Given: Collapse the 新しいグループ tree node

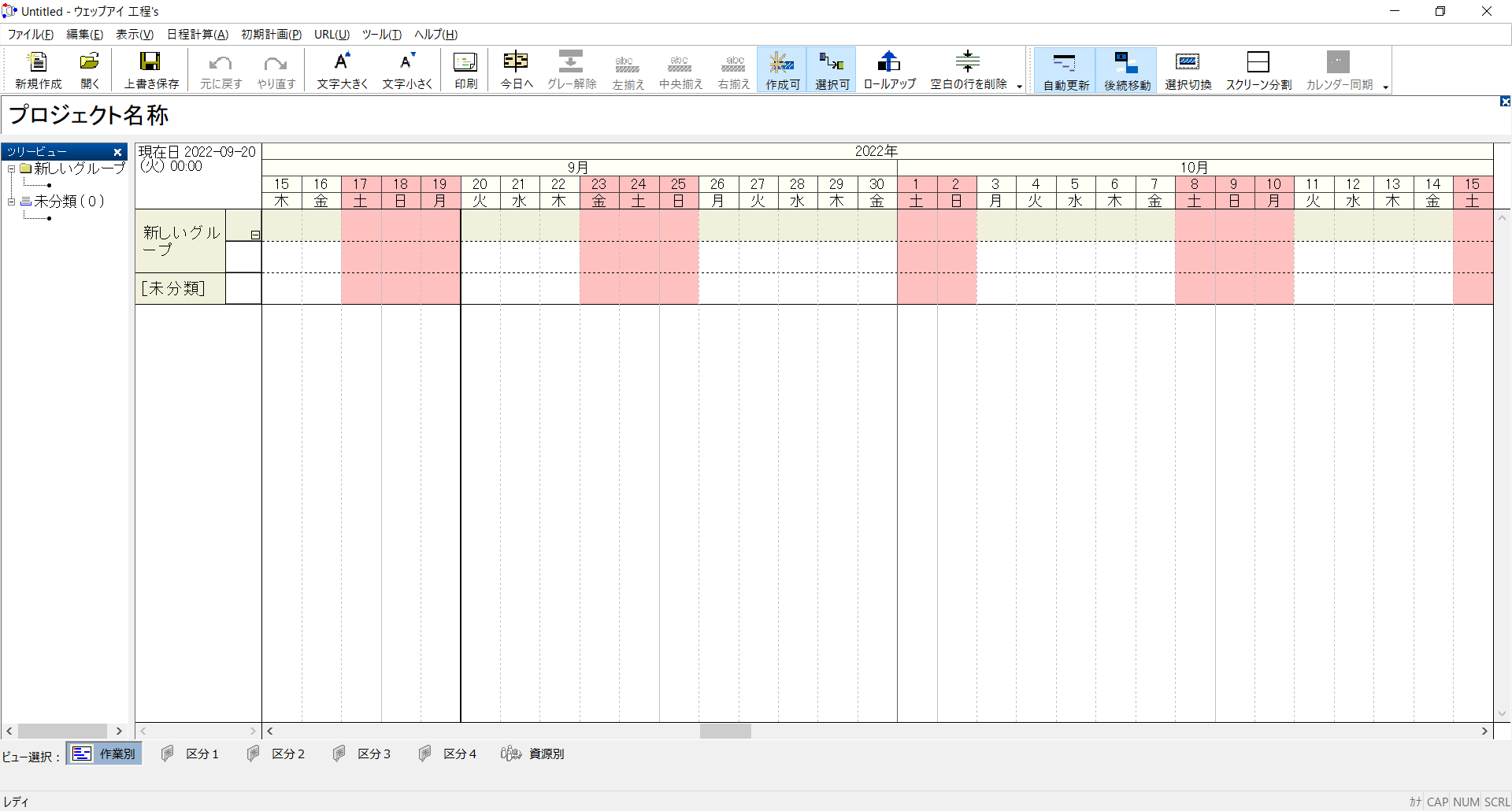Looking at the screenshot, I should [x=12, y=168].
